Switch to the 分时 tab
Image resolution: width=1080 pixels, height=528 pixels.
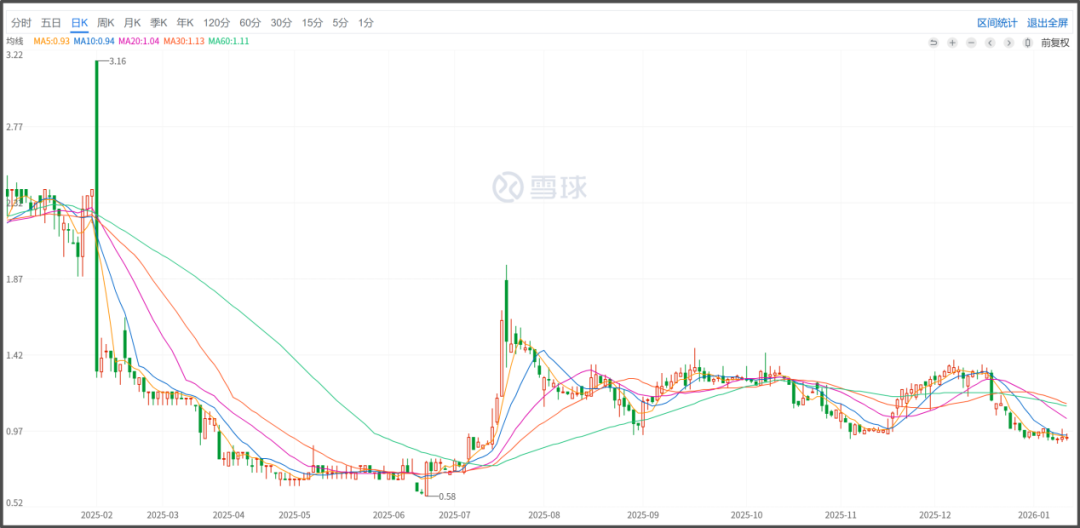tap(22, 22)
